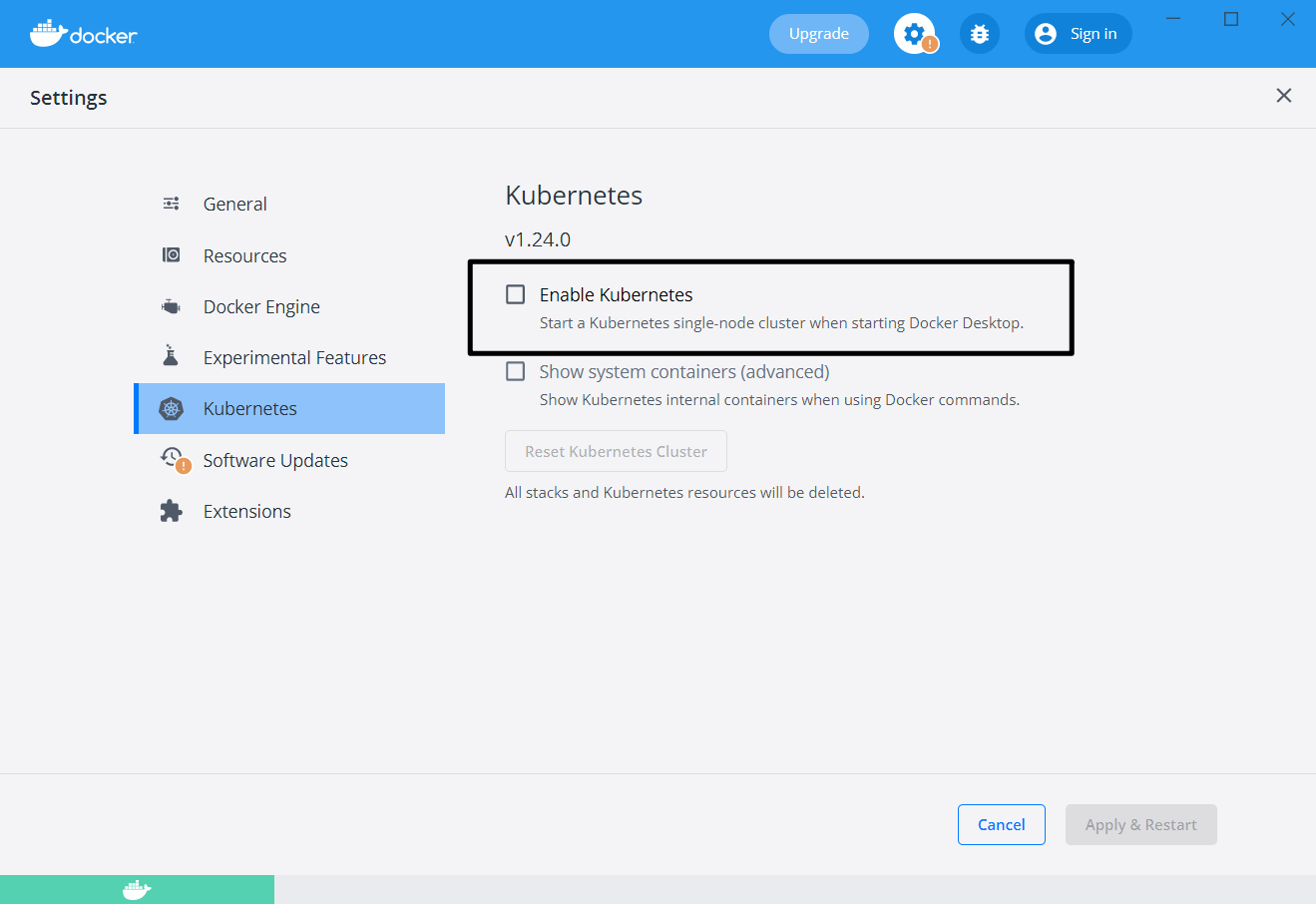Click the Resources disk icon
This screenshot has height=904, width=1316.
click(172, 255)
